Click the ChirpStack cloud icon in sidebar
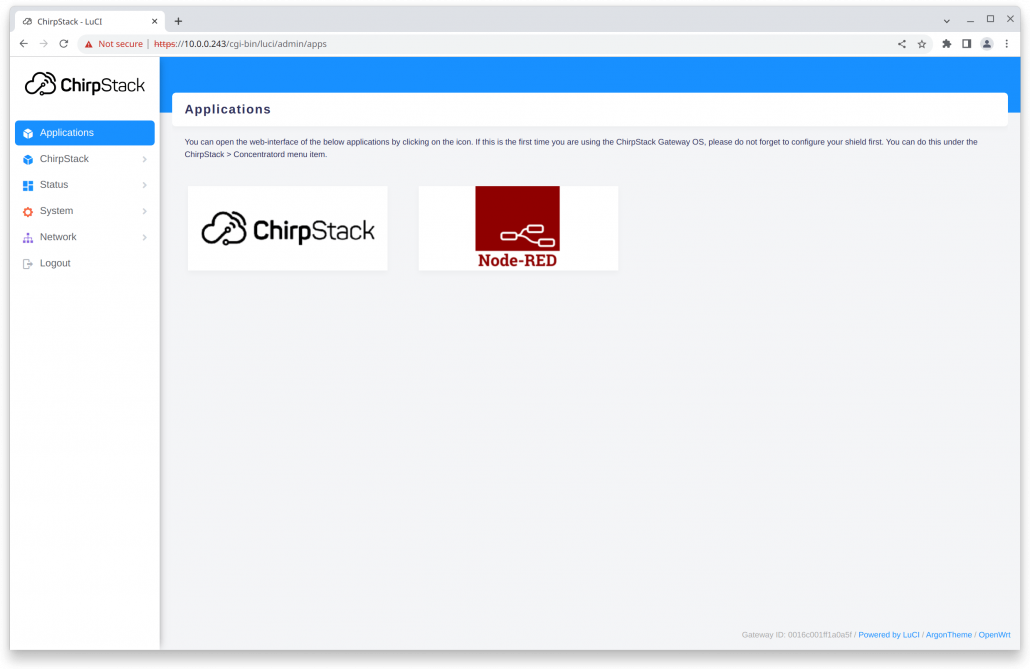 pos(26,158)
